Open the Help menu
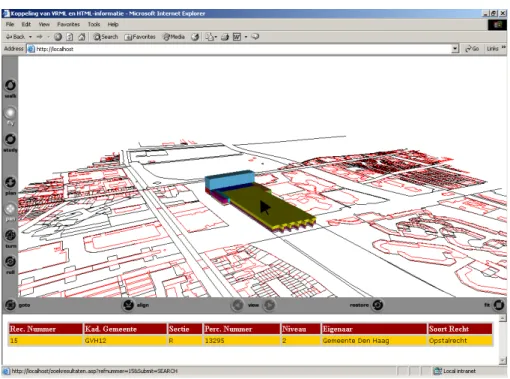The image size is (510, 379). coord(113,24)
